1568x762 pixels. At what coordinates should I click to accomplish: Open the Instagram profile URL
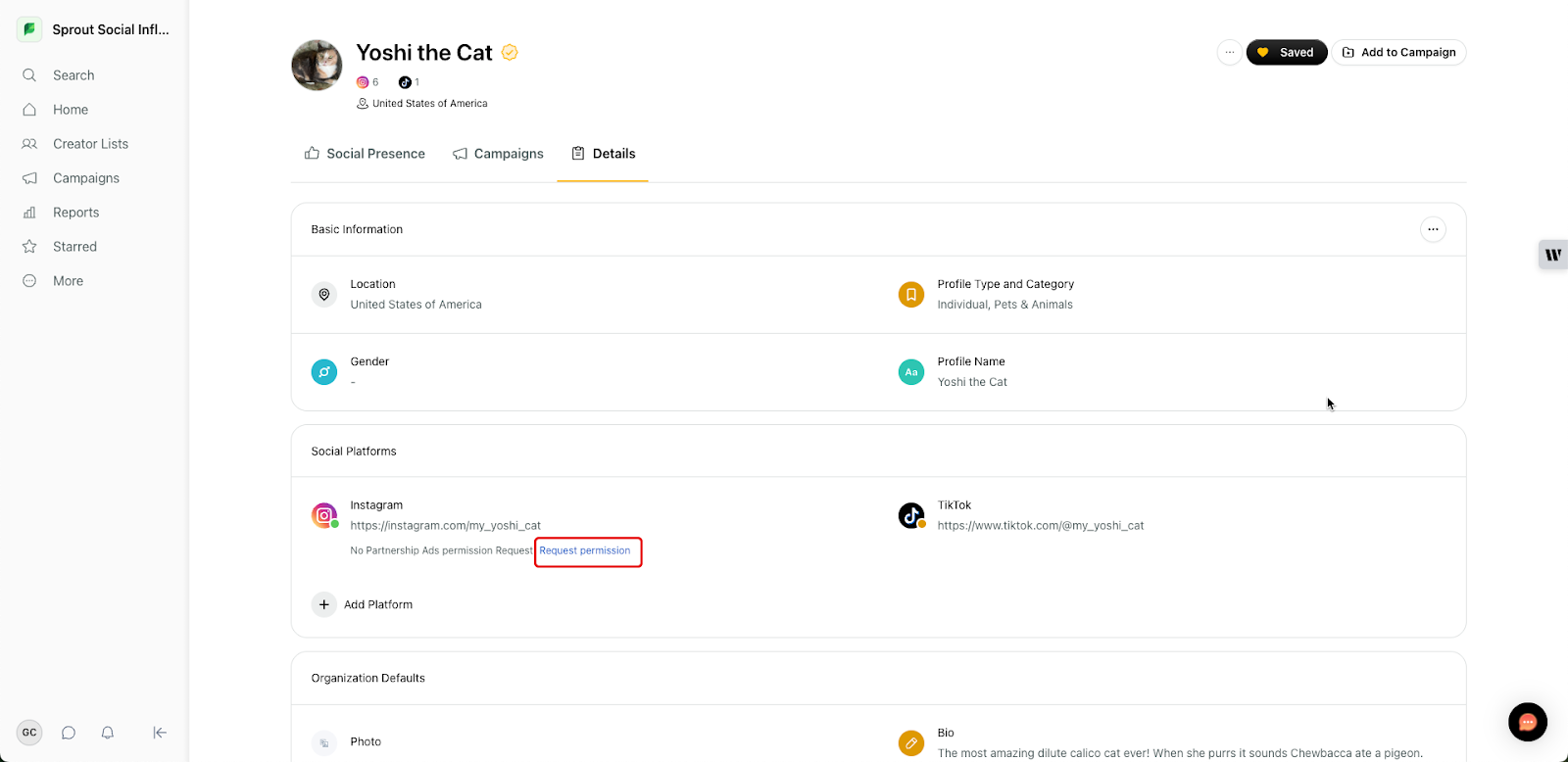pos(446,526)
